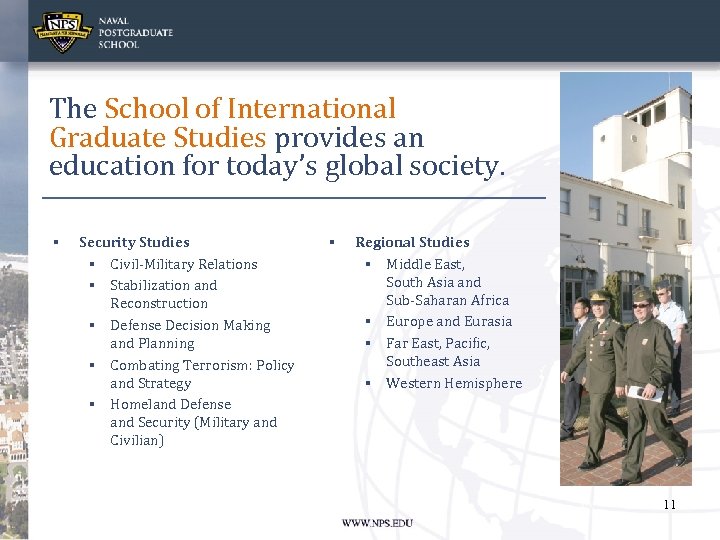This screenshot has height=540, width=720.
Task: Select 'Homeland Defense and Security' bullet
Action: click(193, 422)
